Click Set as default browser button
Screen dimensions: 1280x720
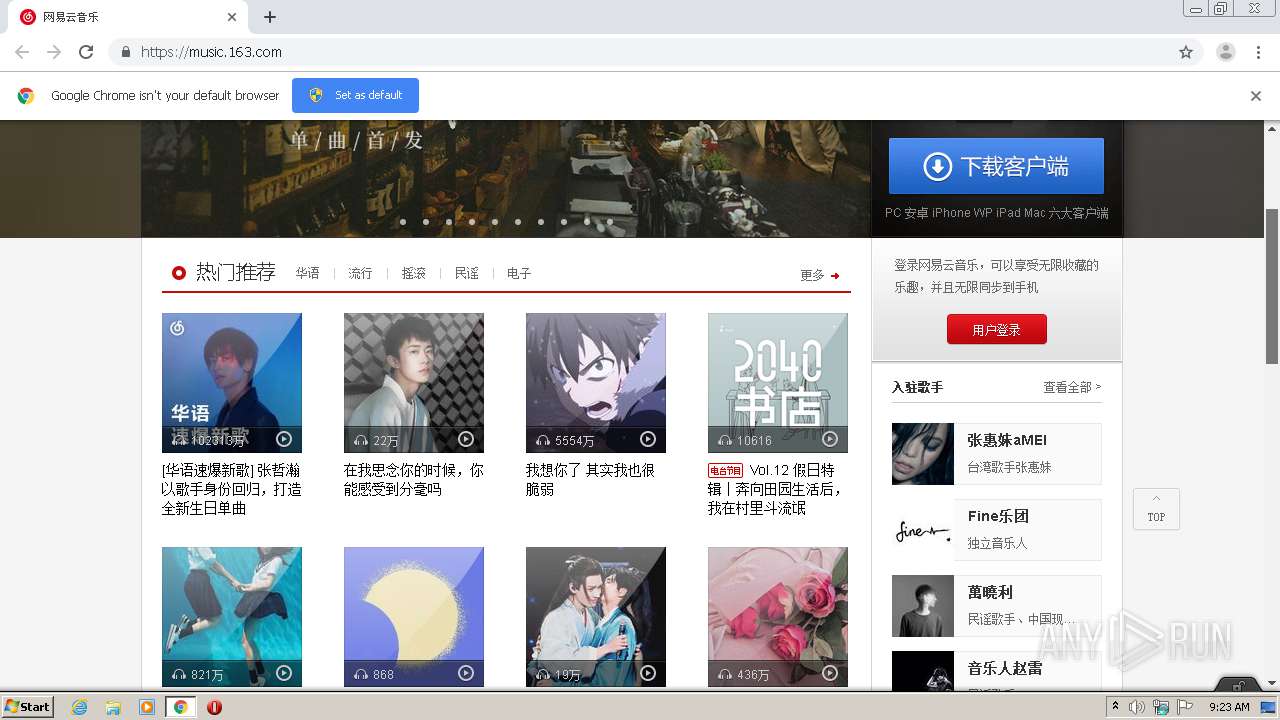(355, 95)
